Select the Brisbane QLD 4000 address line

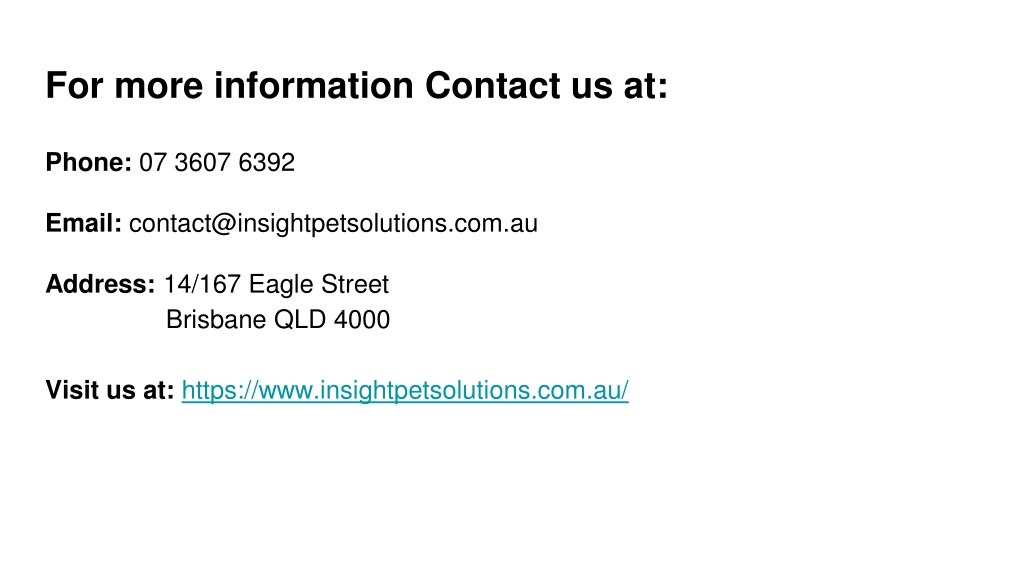[278, 320]
